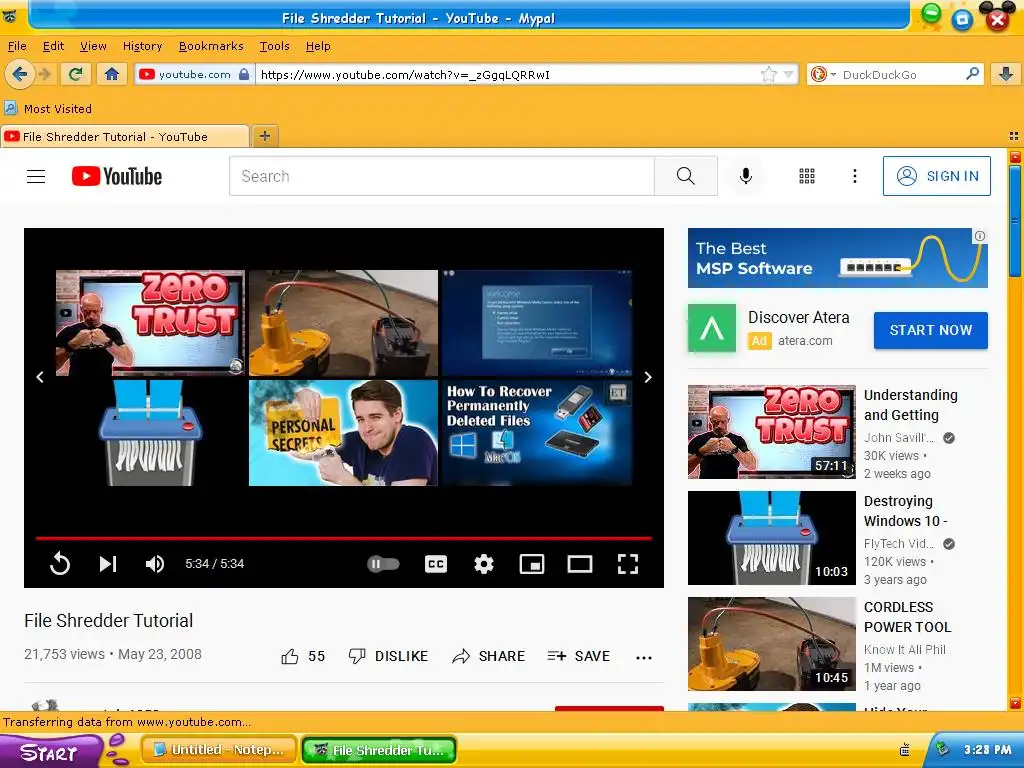Open Zero Trust end-screen video thumbnail
The image size is (1024, 768).
150,323
